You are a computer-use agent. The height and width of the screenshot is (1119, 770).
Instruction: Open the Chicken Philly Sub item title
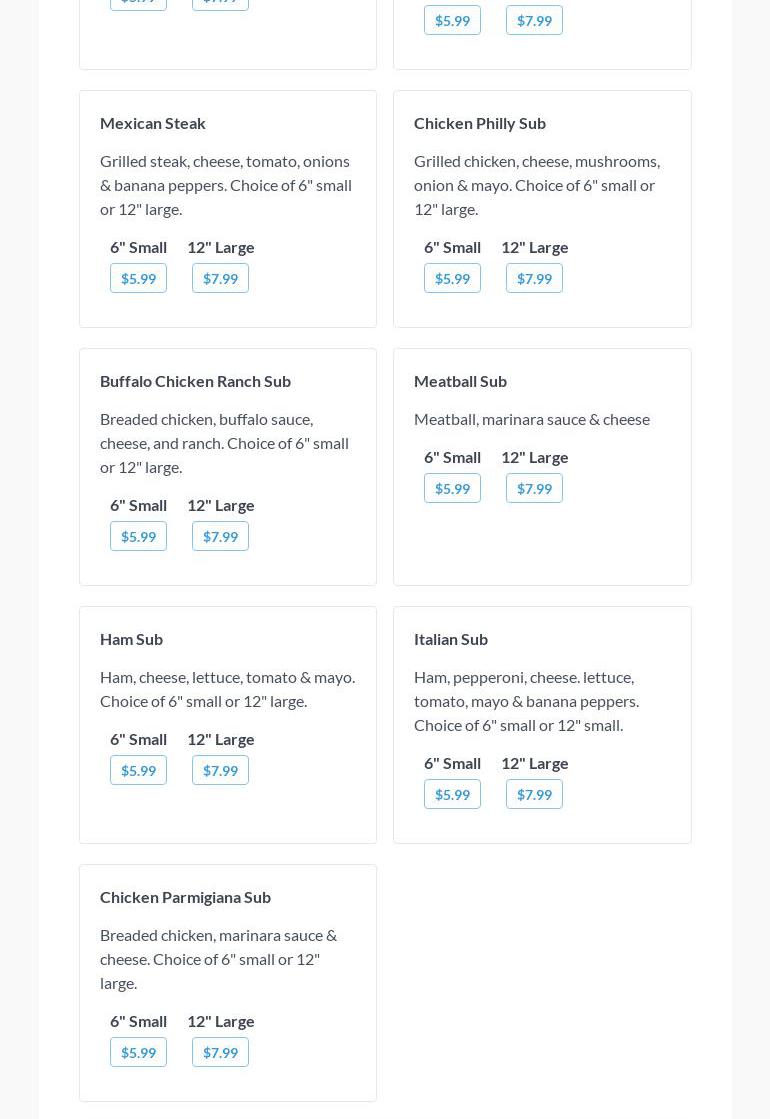(480, 123)
